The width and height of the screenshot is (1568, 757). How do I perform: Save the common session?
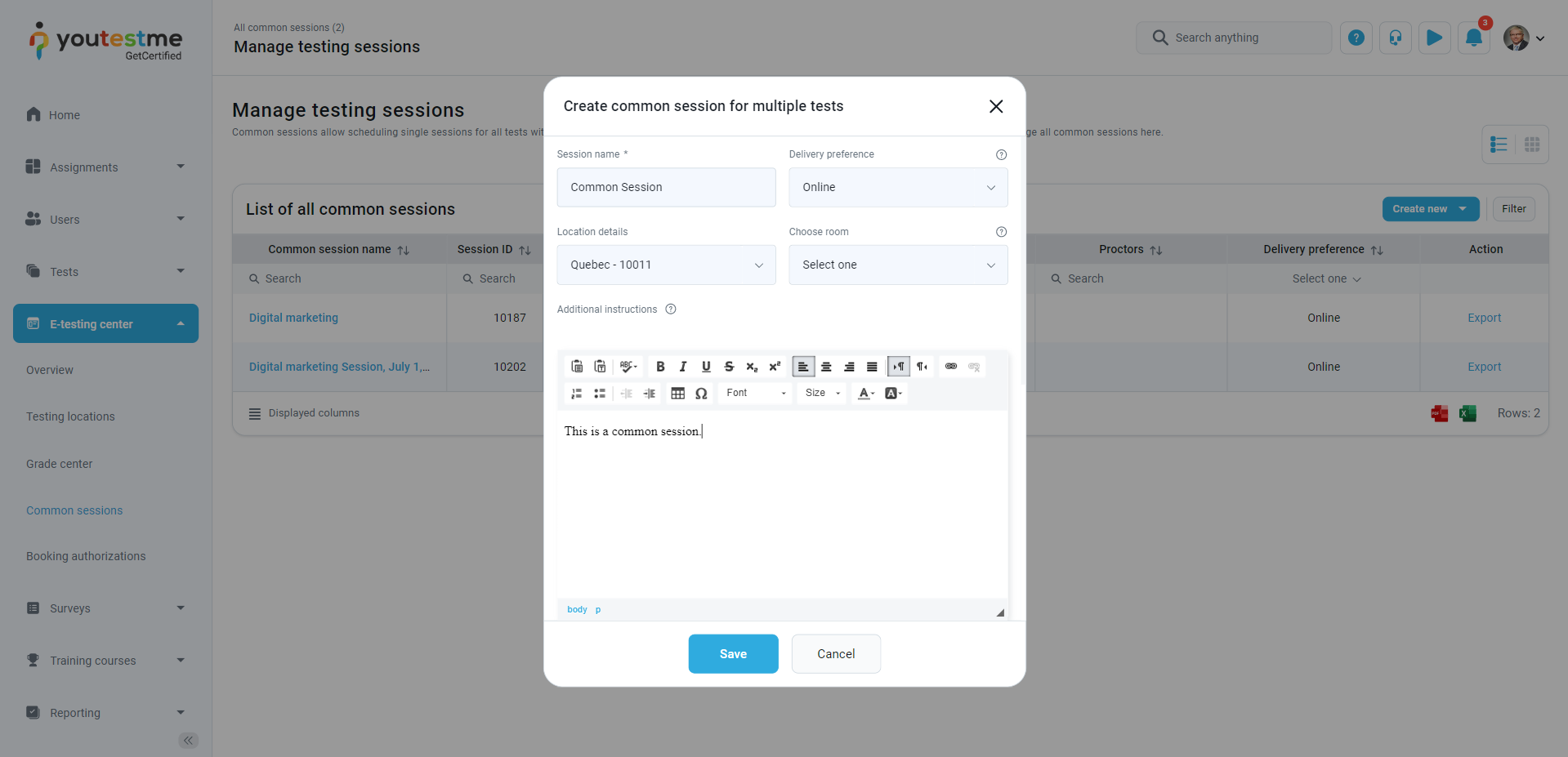[733, 654]
